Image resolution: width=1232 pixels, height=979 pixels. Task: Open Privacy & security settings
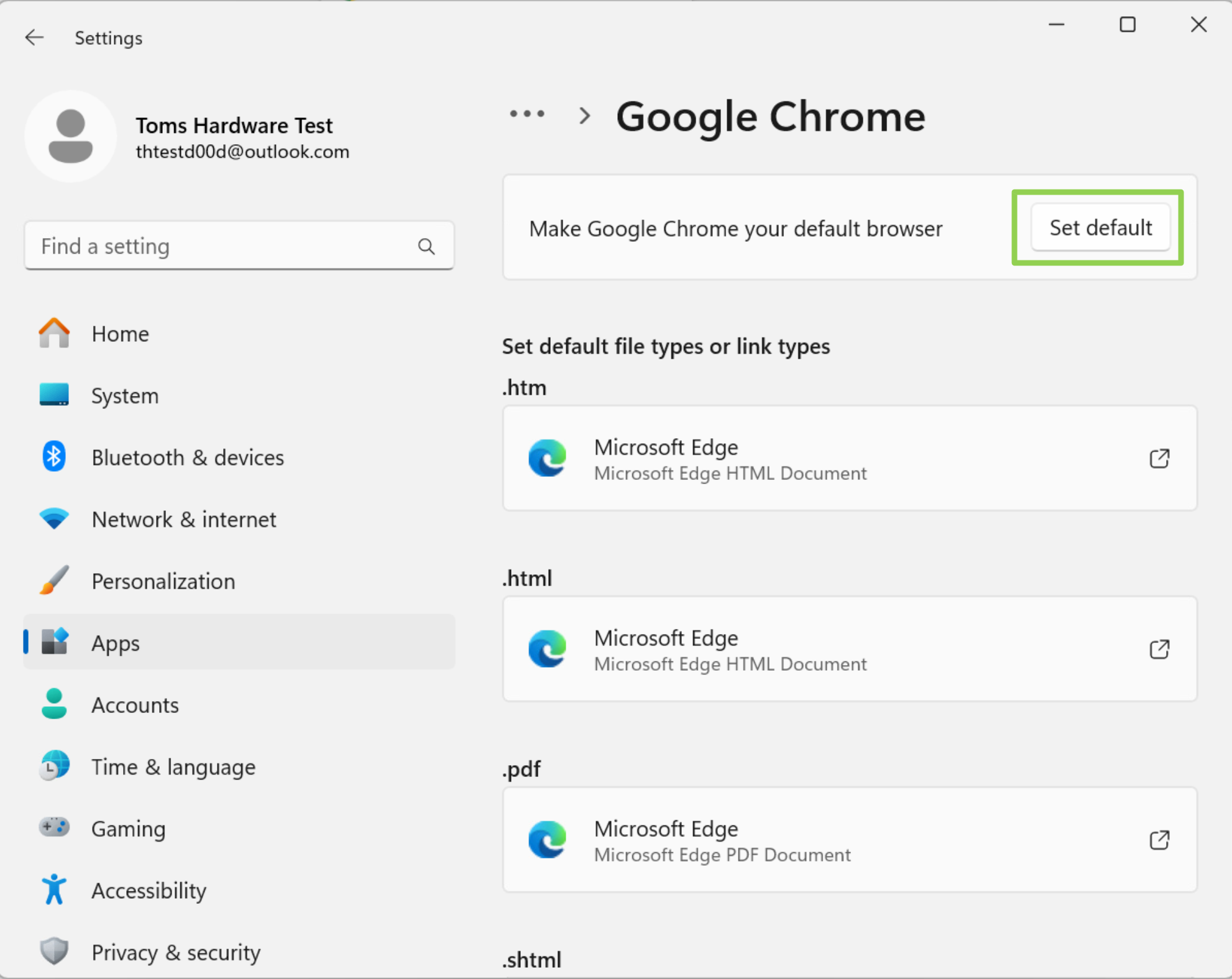click(239, 952)
